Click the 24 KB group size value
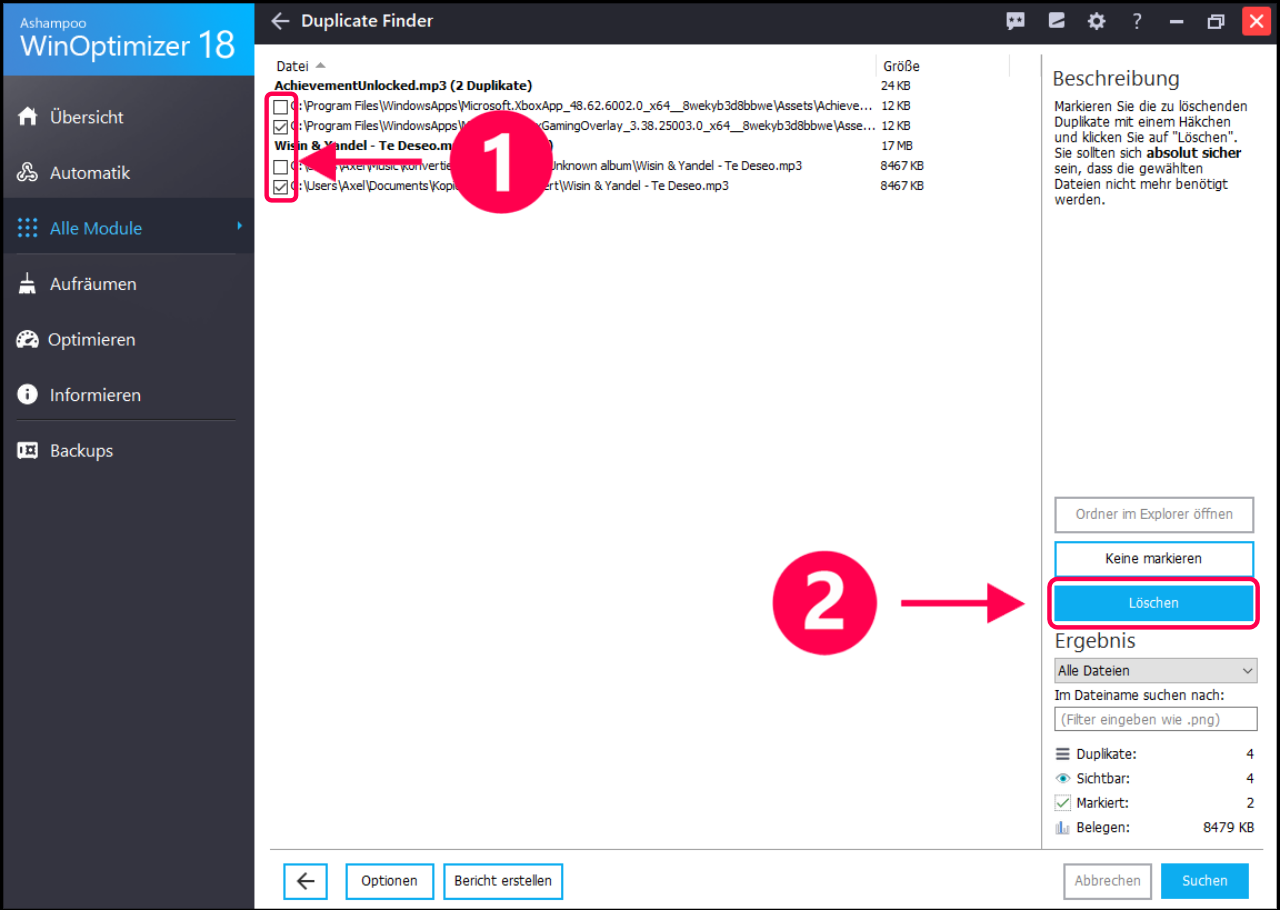Screen dimensions: 1280x910 click(895, 86)
